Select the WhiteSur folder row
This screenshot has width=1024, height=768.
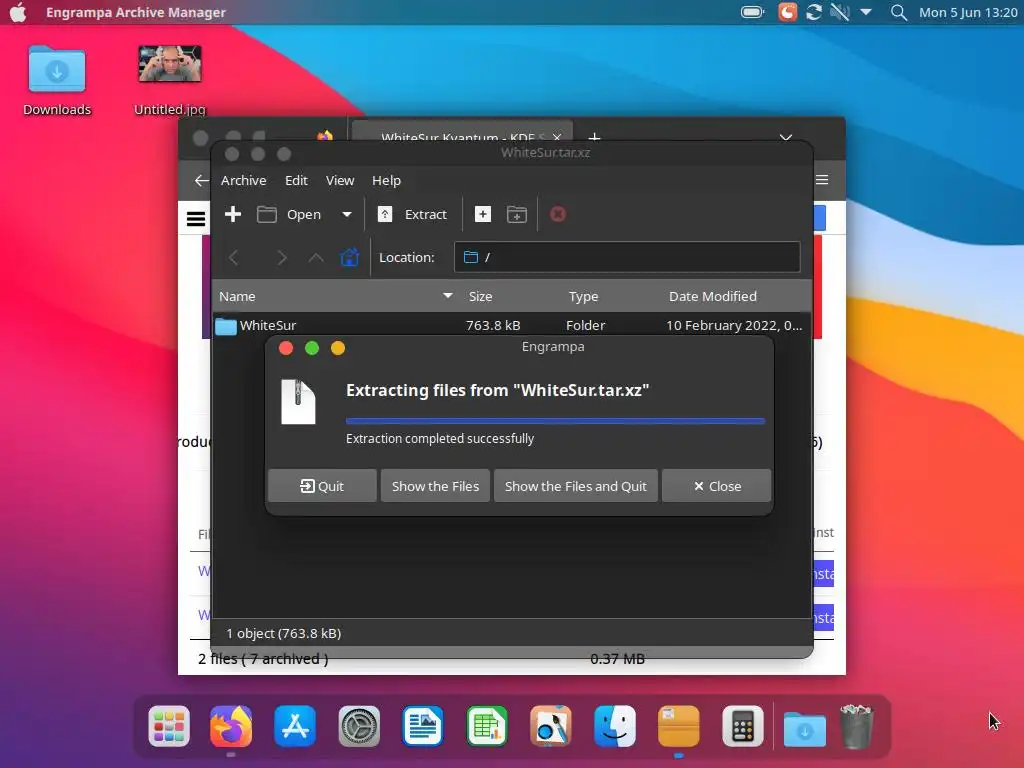pyautogui.click(x=512, y=325)
